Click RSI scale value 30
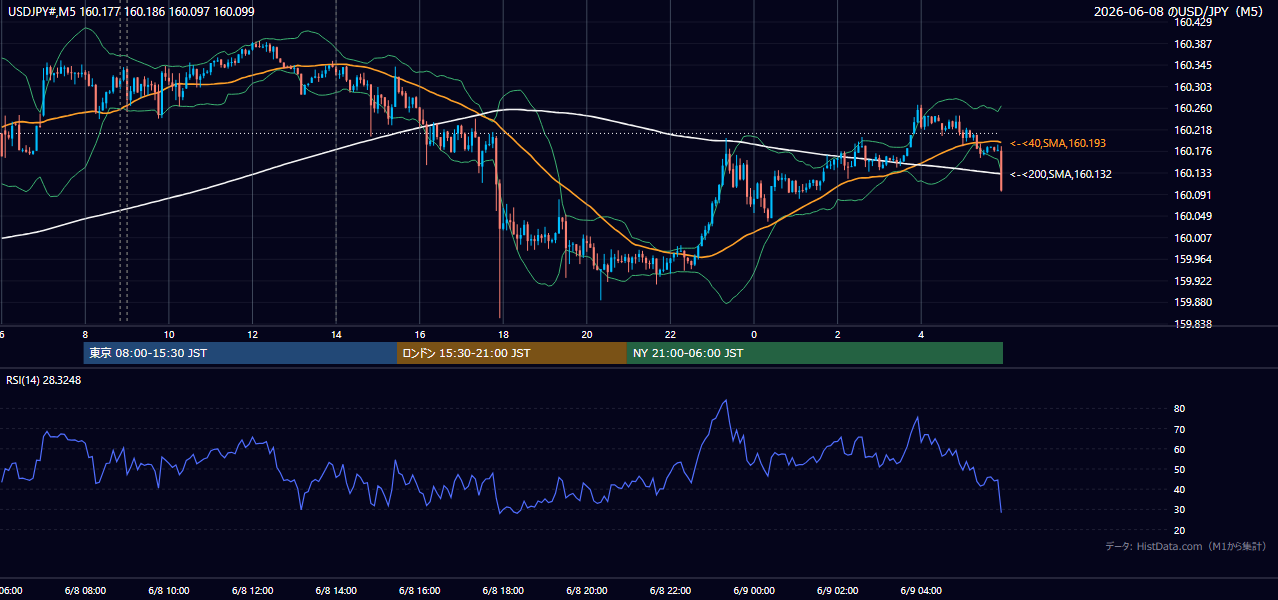The width and height of the screenshot is (1278, 600). pos(1180,509)
